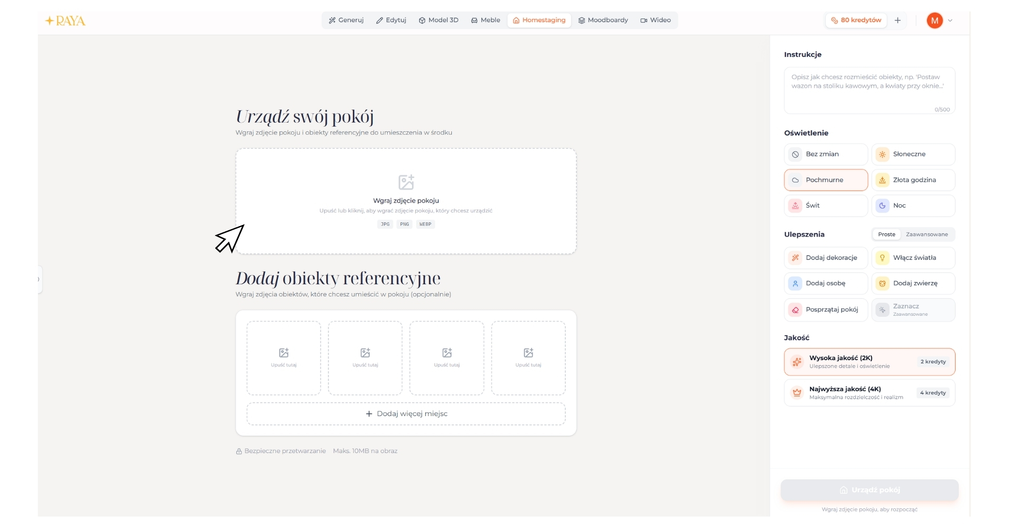Image resolution: width=1013 pixels, height=528 pixels.
Task: Click the fourth reference object slot
Action: [528, 358]
